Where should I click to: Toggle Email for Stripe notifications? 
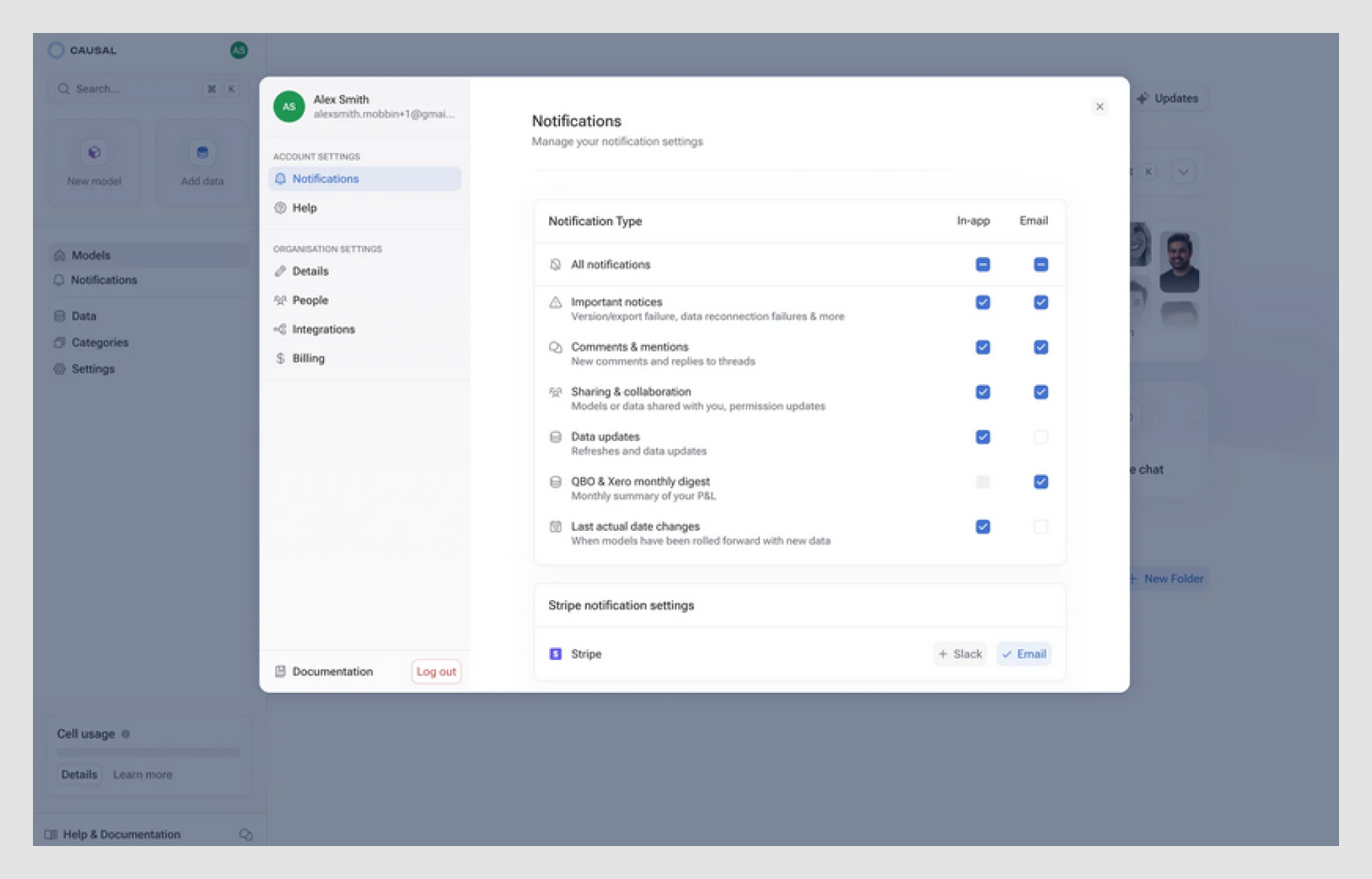tap(1023, 654)
